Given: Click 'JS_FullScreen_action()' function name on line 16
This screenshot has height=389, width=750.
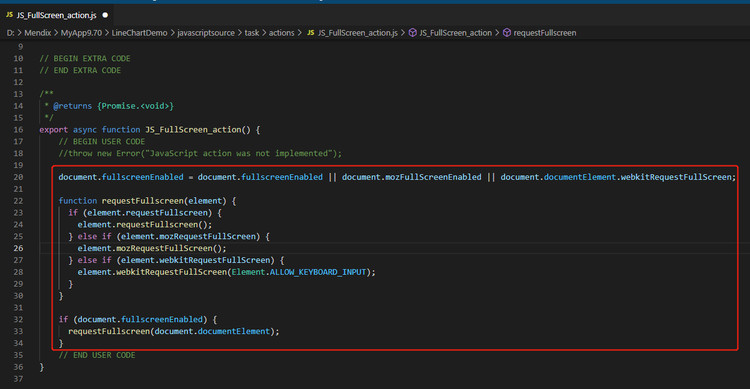Looking at the screenshot, I should [x=198, y=130].
